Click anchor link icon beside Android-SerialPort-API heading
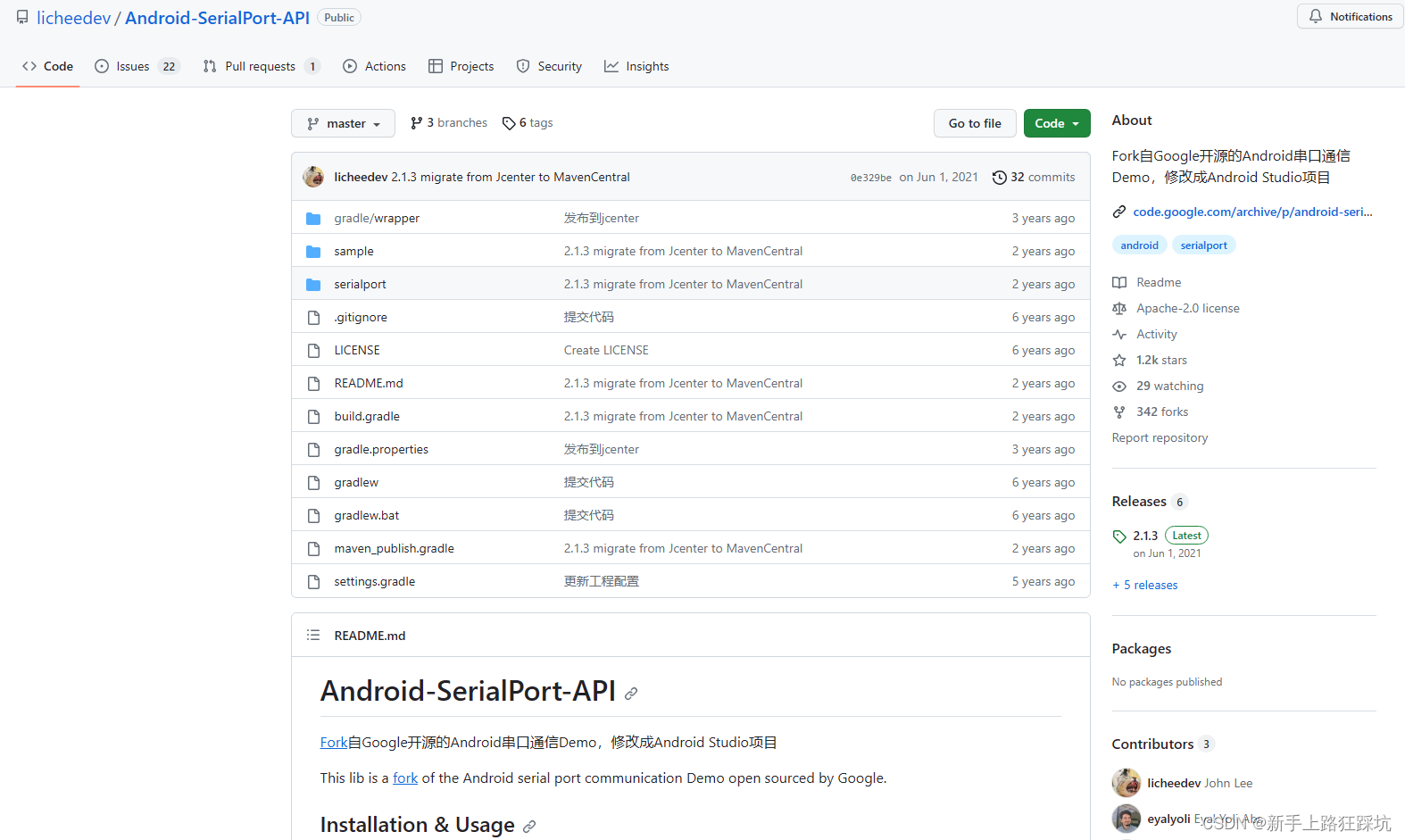Image resolution: width=1405 pixels, height=840 pixels. pos(631,694)
